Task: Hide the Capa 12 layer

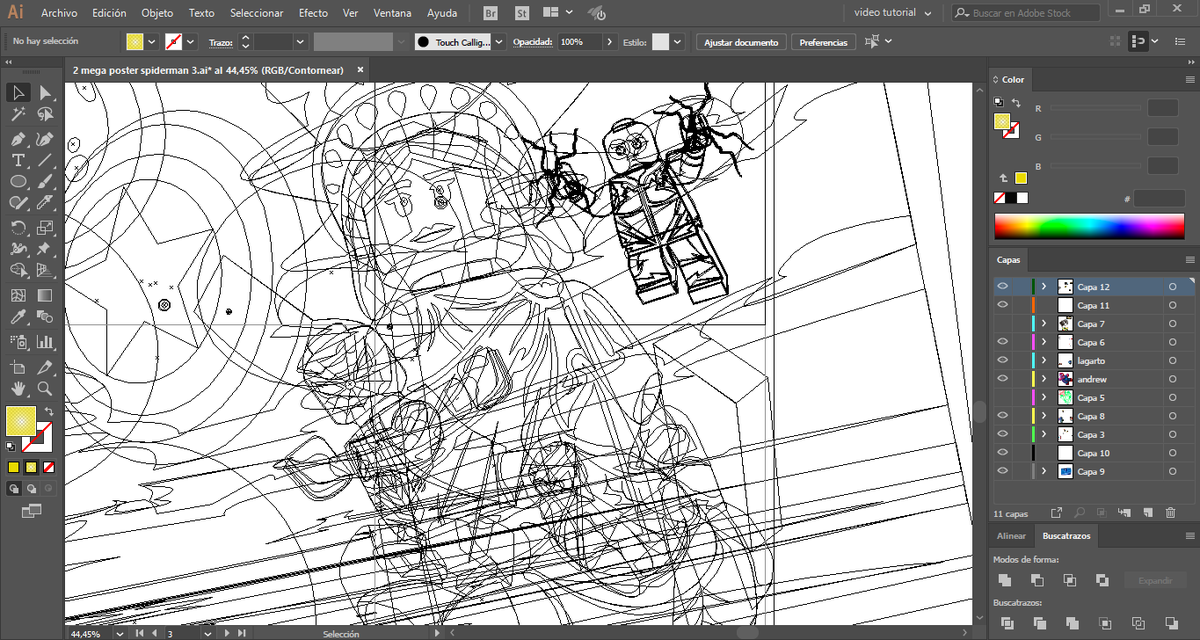Action: point(1002,287)
